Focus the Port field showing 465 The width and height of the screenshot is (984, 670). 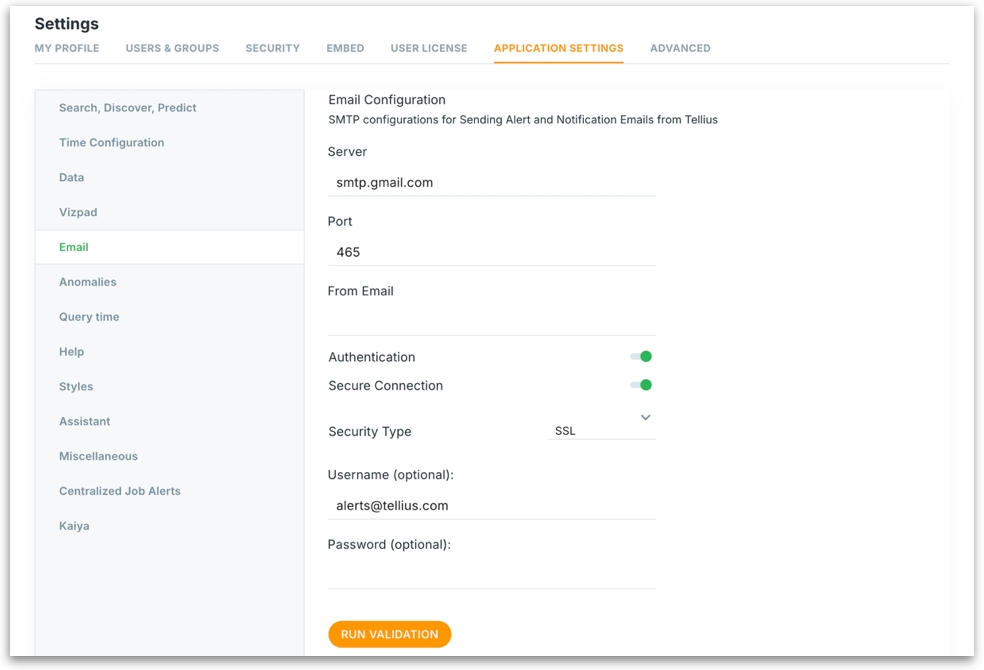point(491,252)
